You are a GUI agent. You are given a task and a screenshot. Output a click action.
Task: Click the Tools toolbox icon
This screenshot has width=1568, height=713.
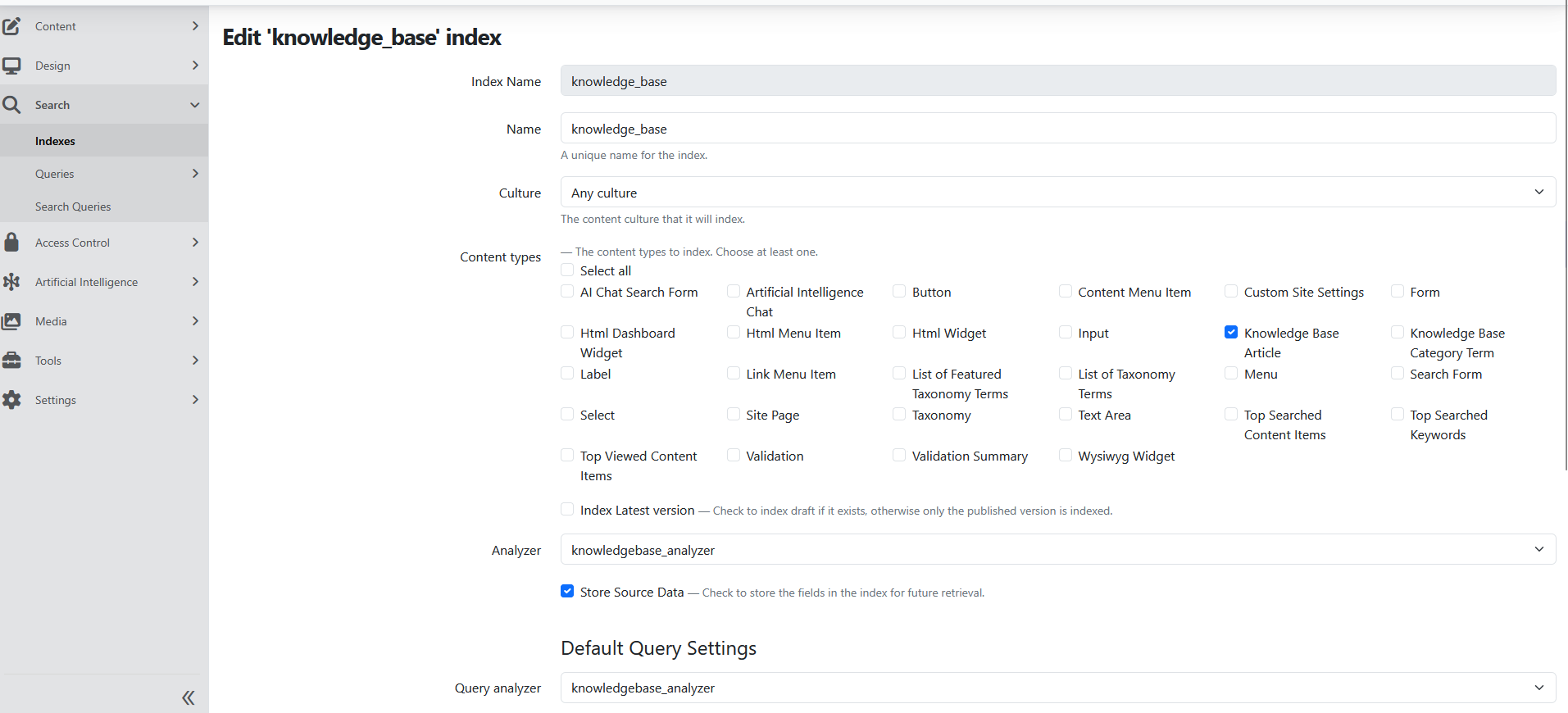(11, 361)
